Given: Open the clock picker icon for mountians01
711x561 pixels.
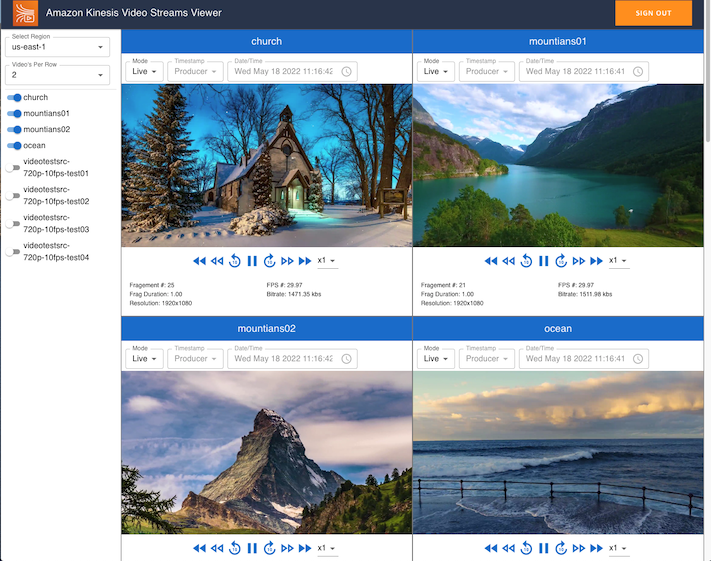Looking at the screenshot, I should point(638,71).
